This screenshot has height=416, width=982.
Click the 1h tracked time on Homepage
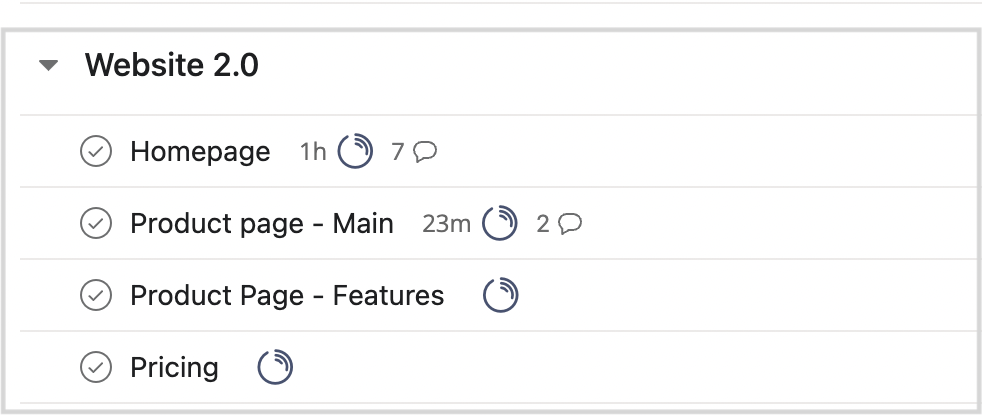tap(313, 152)
